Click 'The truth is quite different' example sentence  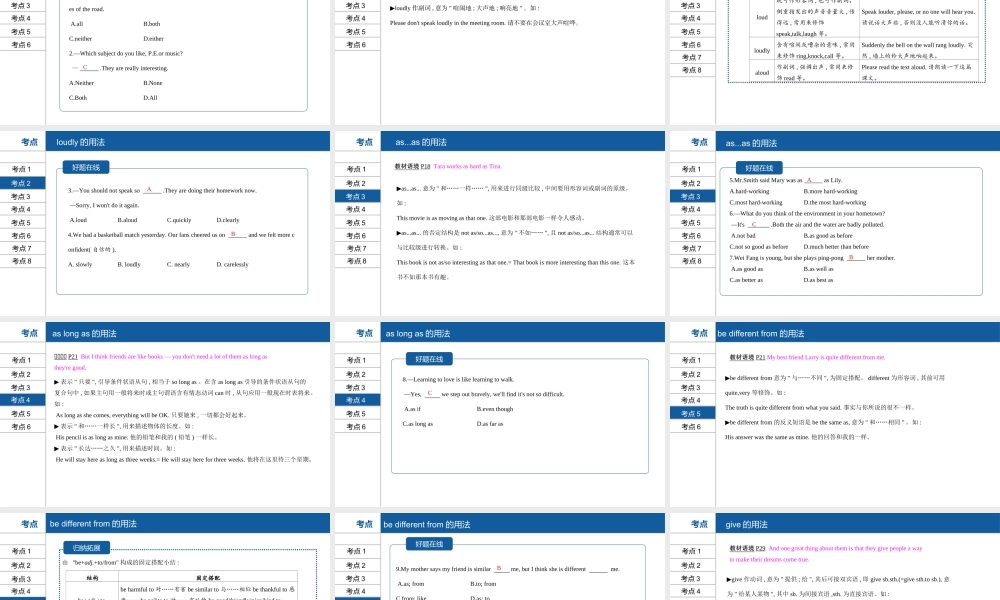pyautogui.click(x=776, y=407)
